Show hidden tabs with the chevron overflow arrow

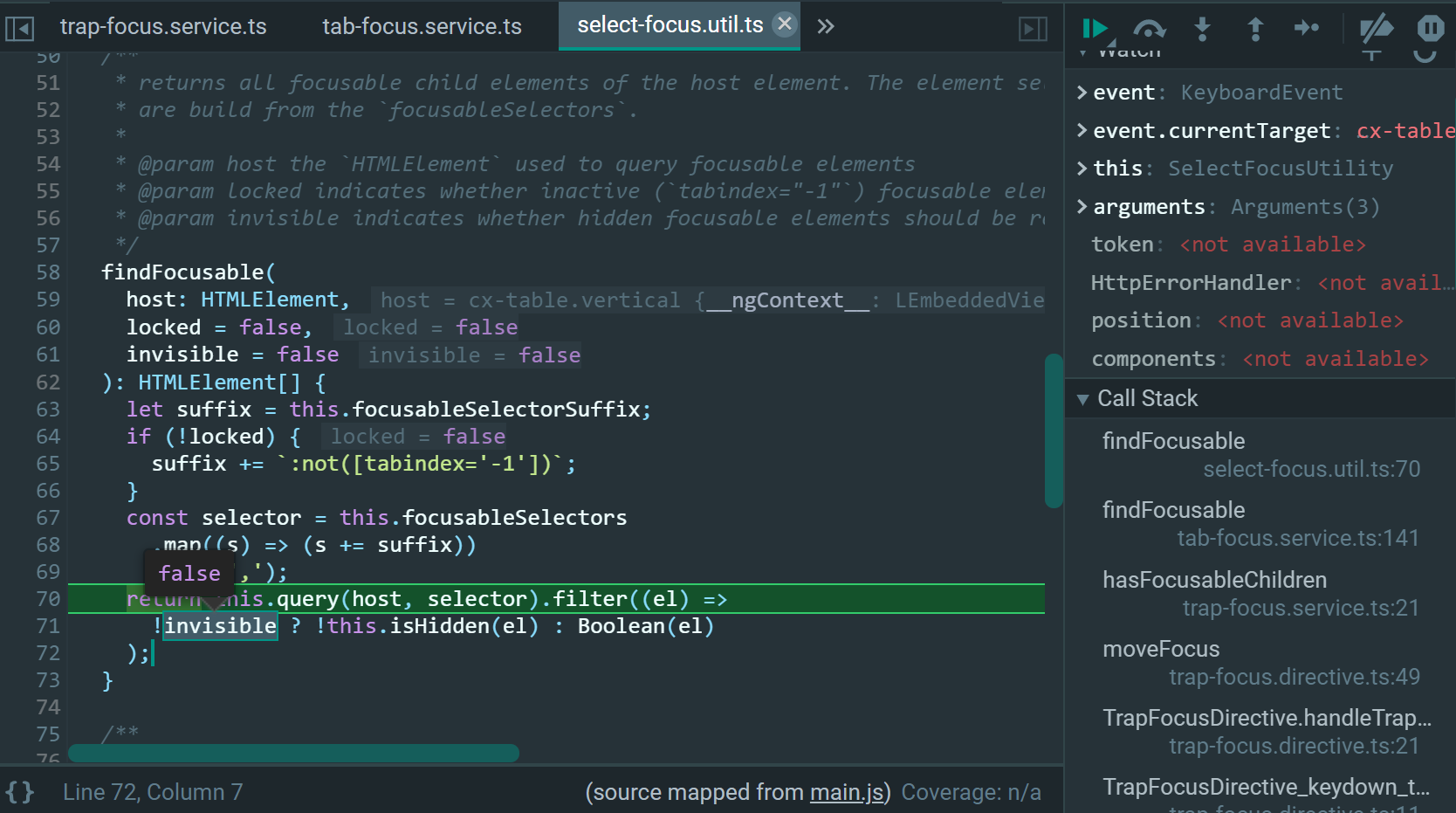click(825, 26)
